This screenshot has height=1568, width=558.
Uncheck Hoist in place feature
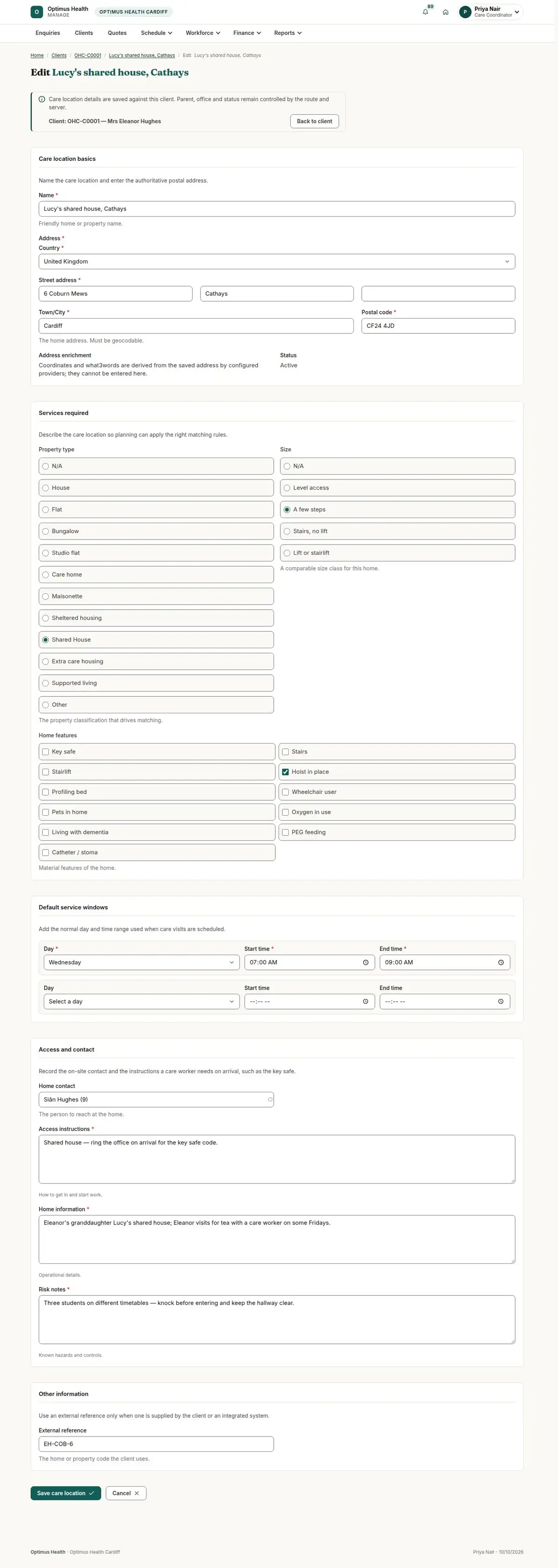pyautogui.click(x=286, y=772)
